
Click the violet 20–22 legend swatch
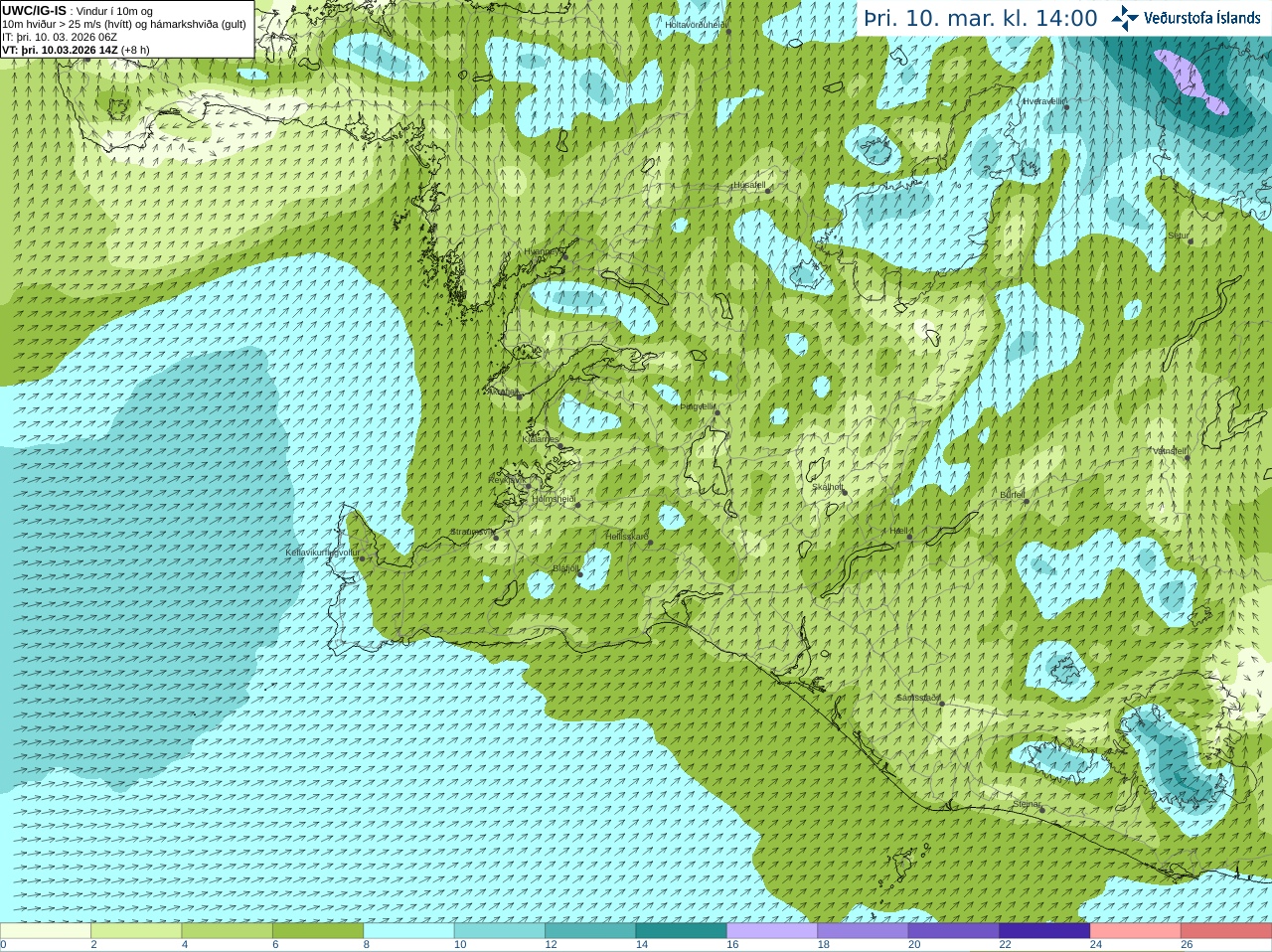pos(954,931)
